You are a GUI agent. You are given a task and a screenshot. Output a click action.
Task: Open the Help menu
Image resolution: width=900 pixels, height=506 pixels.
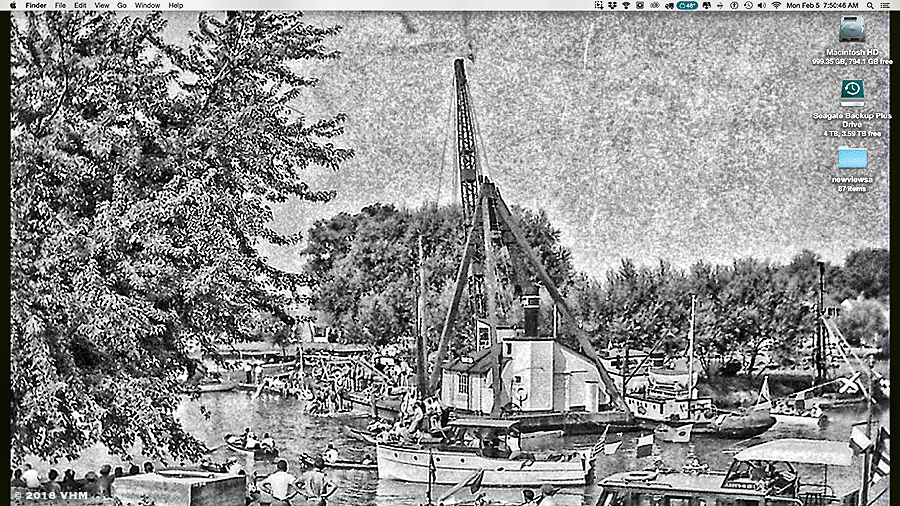176,5
